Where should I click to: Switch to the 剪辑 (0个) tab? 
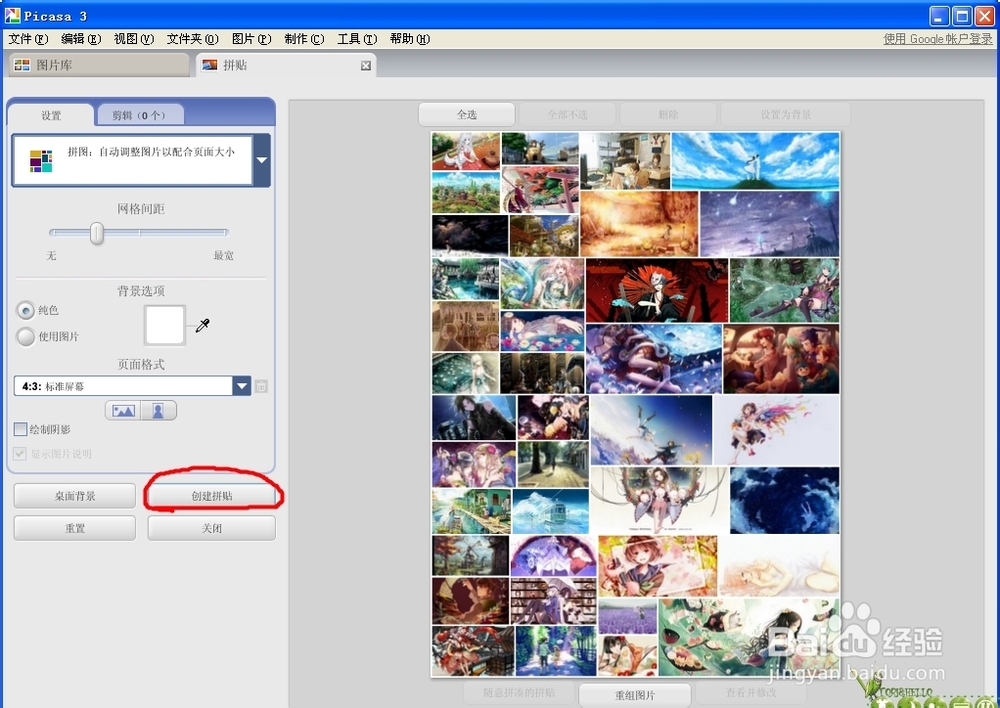coord(140,115)
